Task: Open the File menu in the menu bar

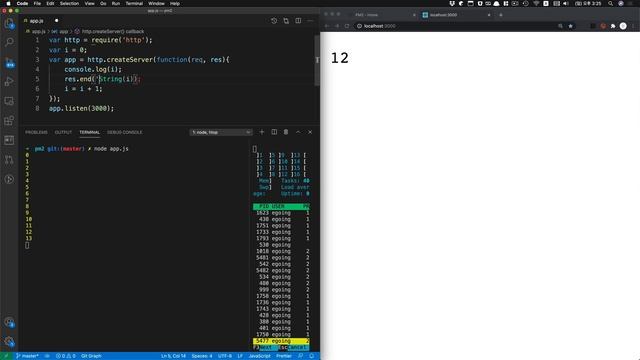Action: 37,3
